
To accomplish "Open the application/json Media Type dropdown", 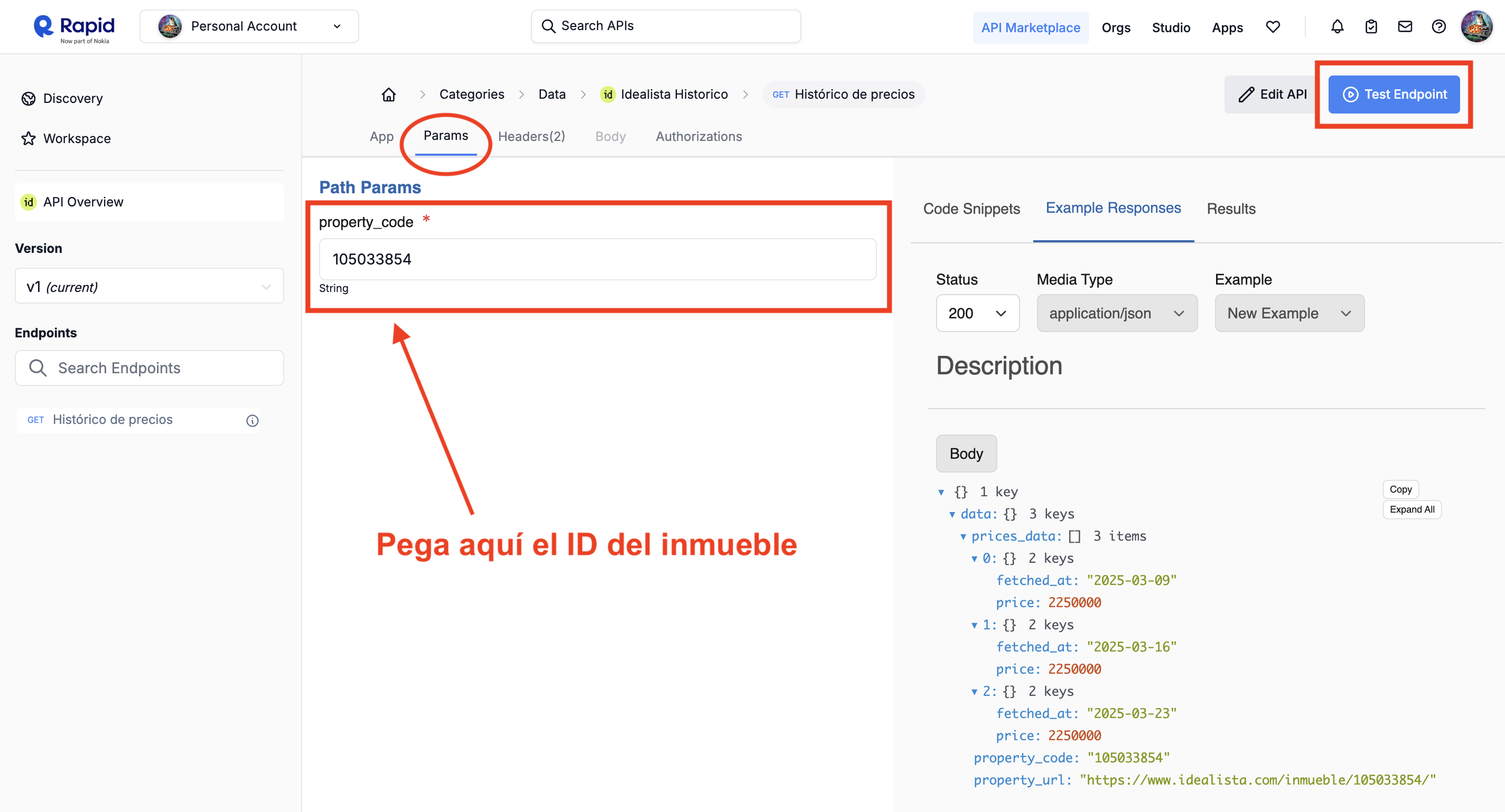I will 1117,314.
